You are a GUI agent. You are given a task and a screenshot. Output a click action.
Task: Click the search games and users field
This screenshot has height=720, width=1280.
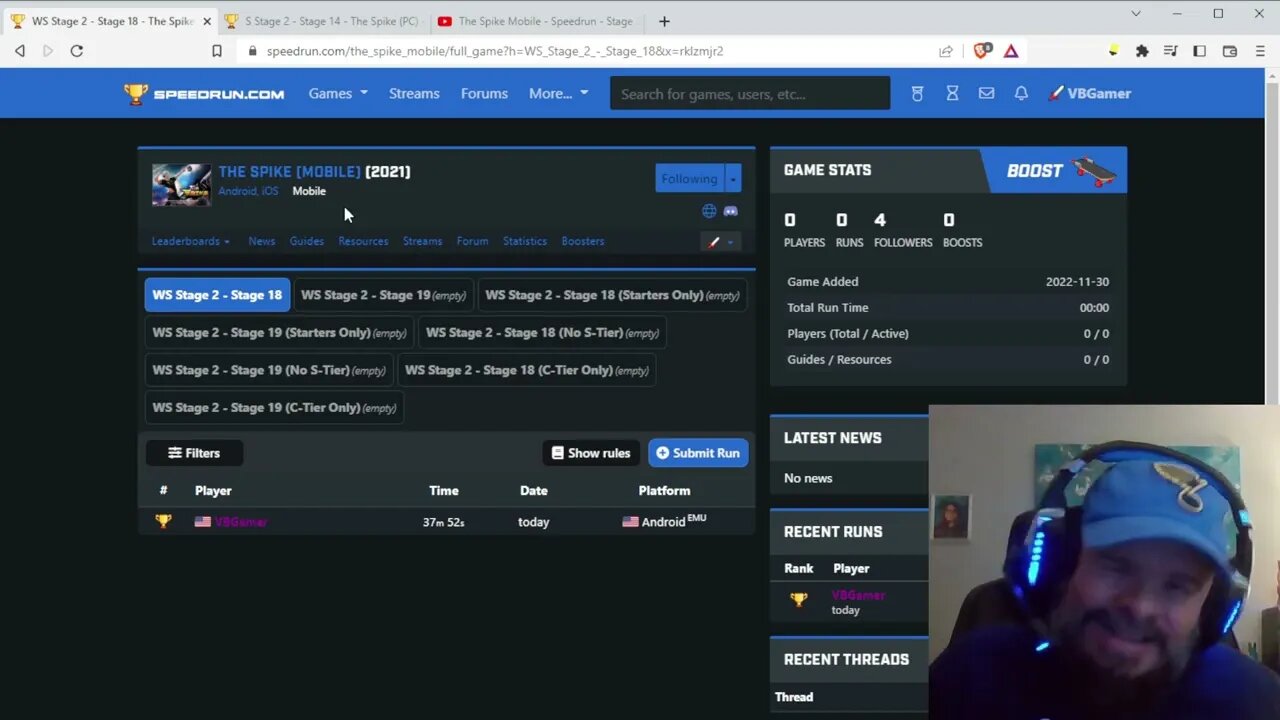(x=750, y=93)
